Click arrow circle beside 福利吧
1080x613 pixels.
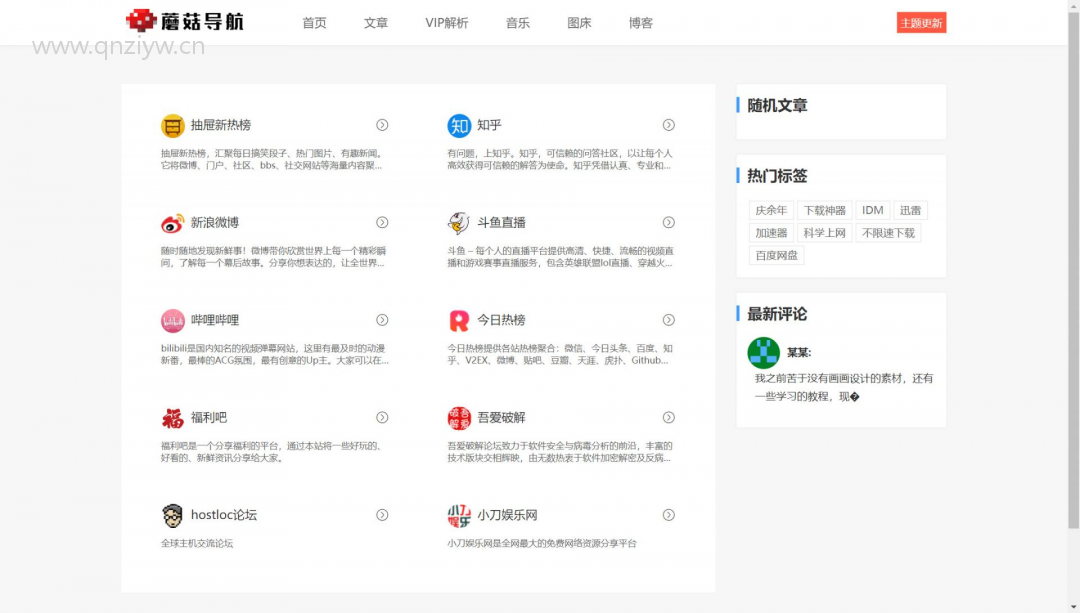click(382, 417)
